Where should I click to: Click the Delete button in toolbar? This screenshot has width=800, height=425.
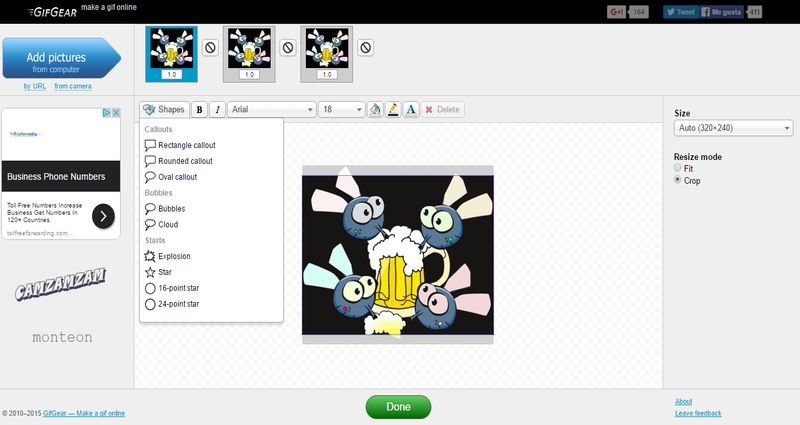(442, 110)
